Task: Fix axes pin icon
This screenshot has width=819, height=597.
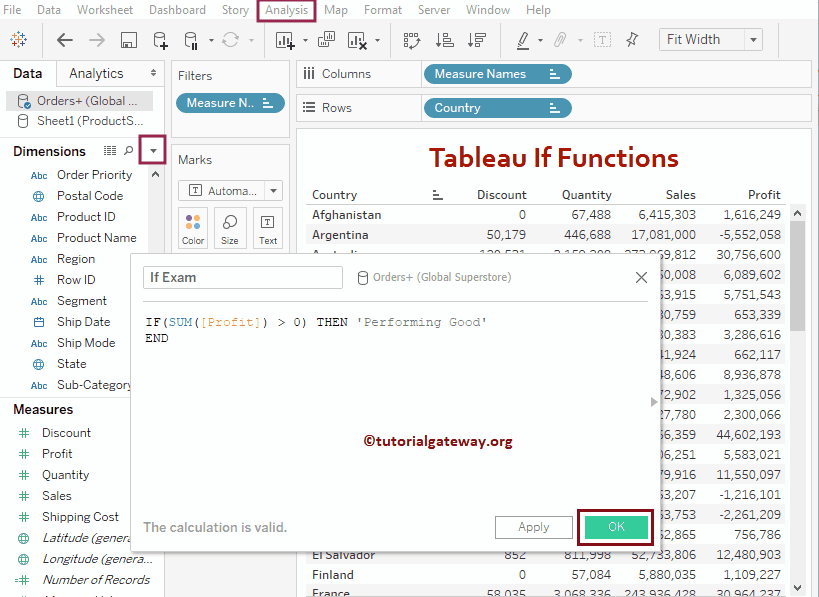Action: coord(632,39)
